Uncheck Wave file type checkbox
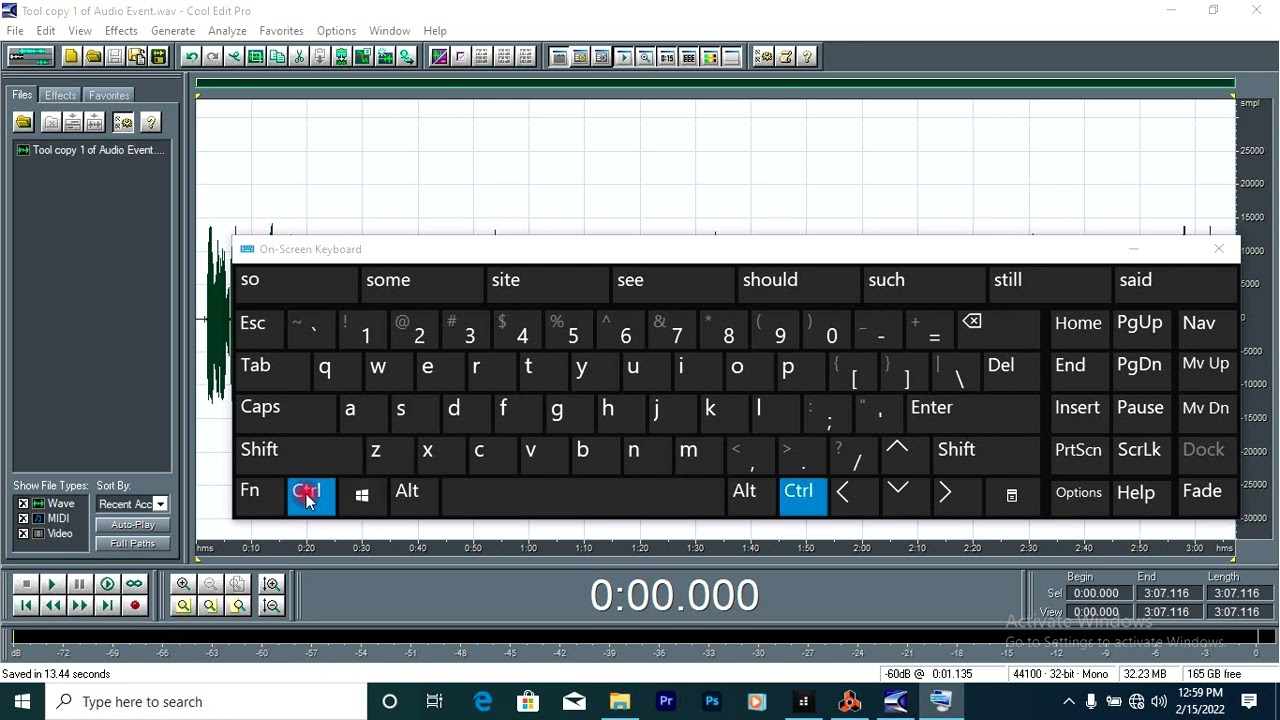 [x=23, y=504]
